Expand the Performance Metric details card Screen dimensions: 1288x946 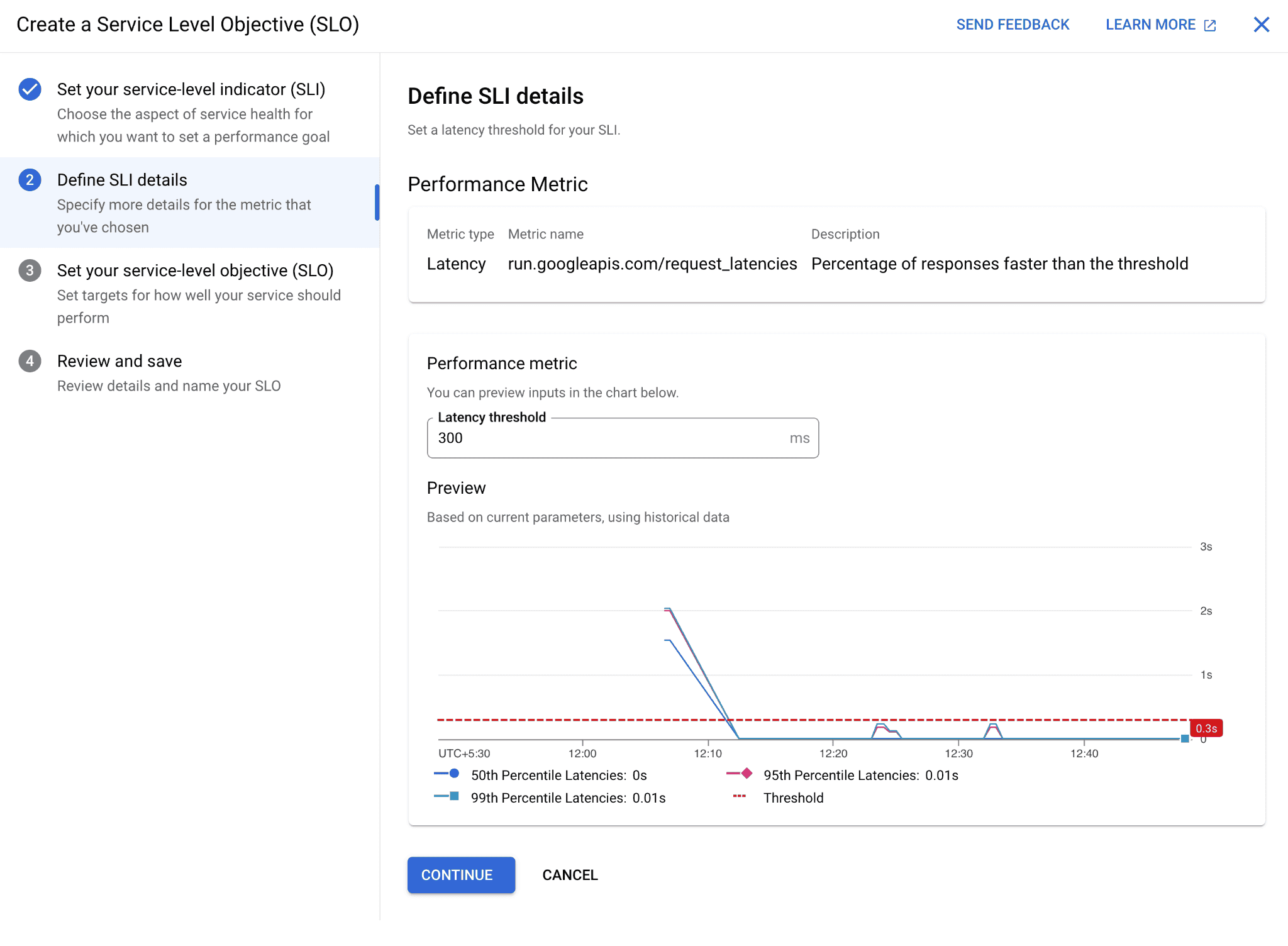836,255
